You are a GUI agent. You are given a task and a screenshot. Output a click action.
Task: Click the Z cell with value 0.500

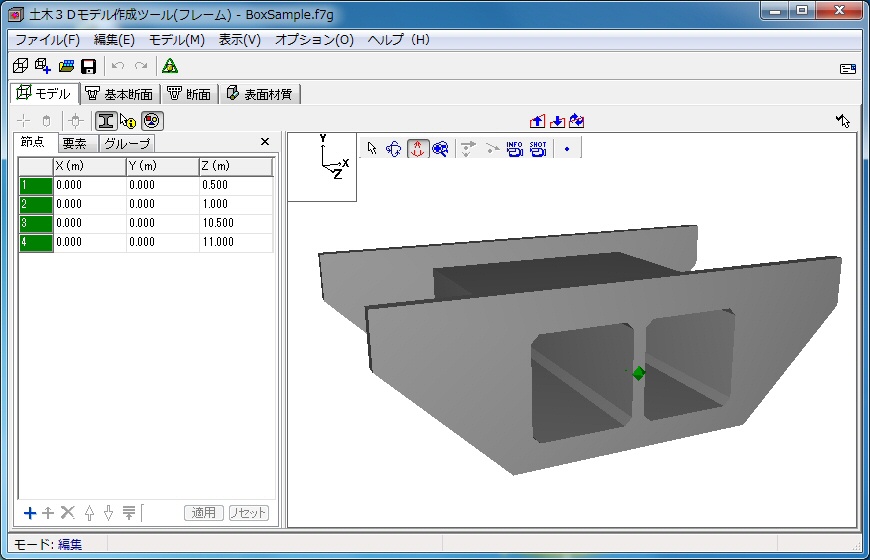pos(236,185)
